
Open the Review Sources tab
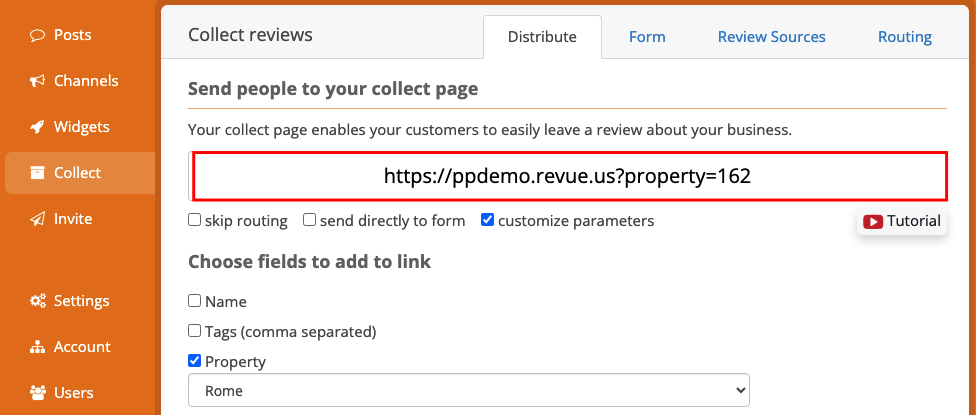pyautogui.click(x=771, y=37)
